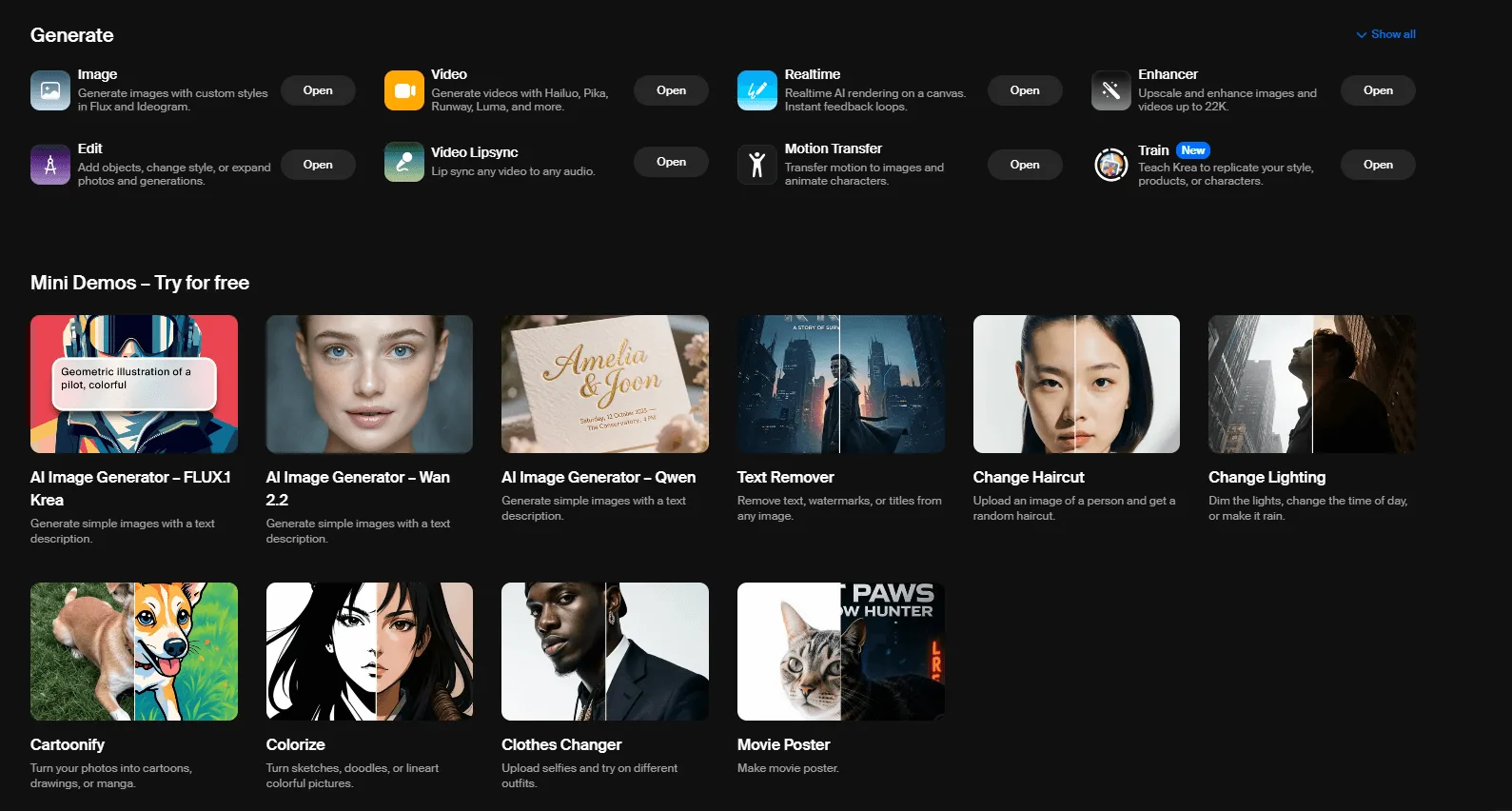Open AI Image Generator – Qwen title

coord(599,477)
